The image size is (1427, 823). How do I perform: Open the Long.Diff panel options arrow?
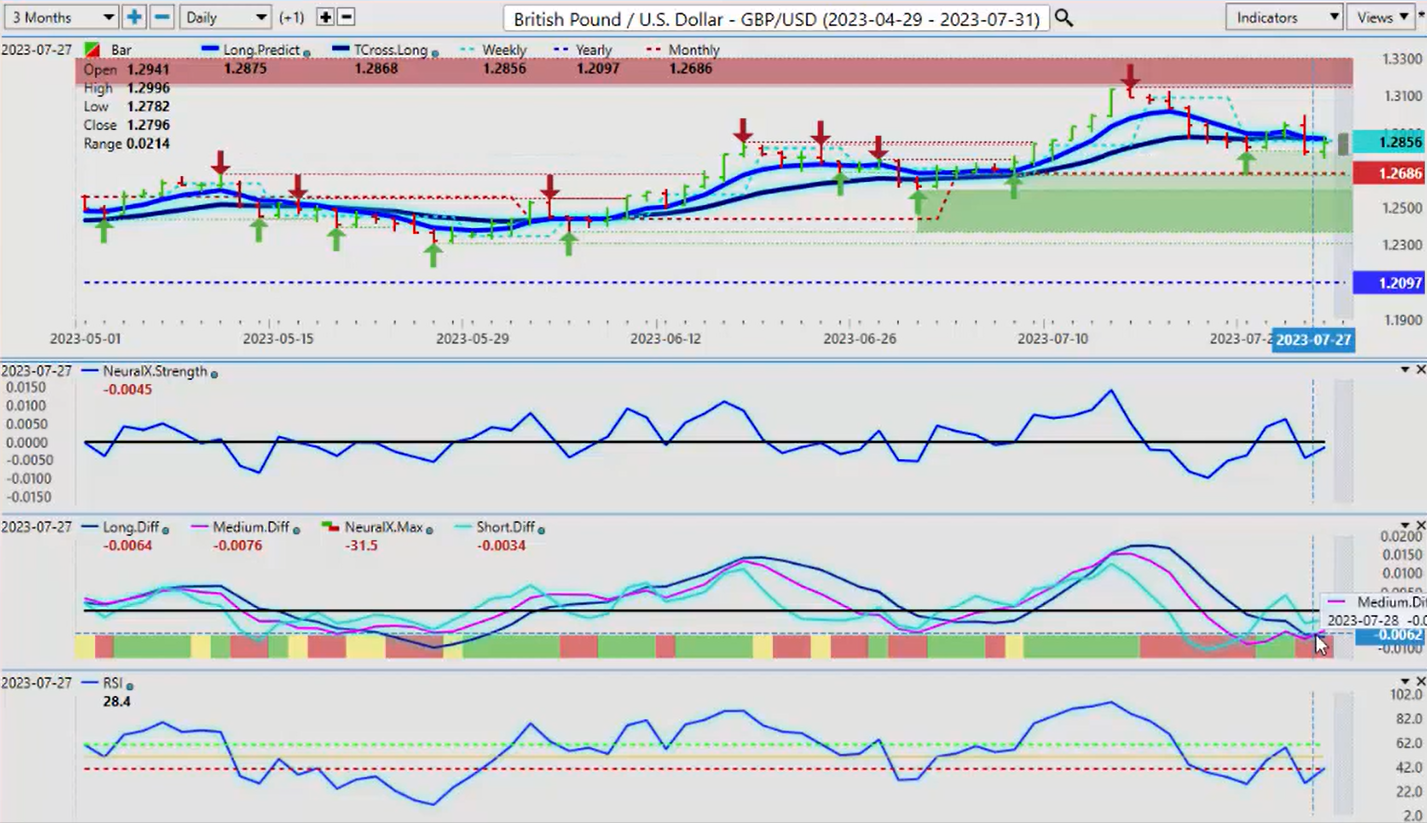pos(1404,525)
